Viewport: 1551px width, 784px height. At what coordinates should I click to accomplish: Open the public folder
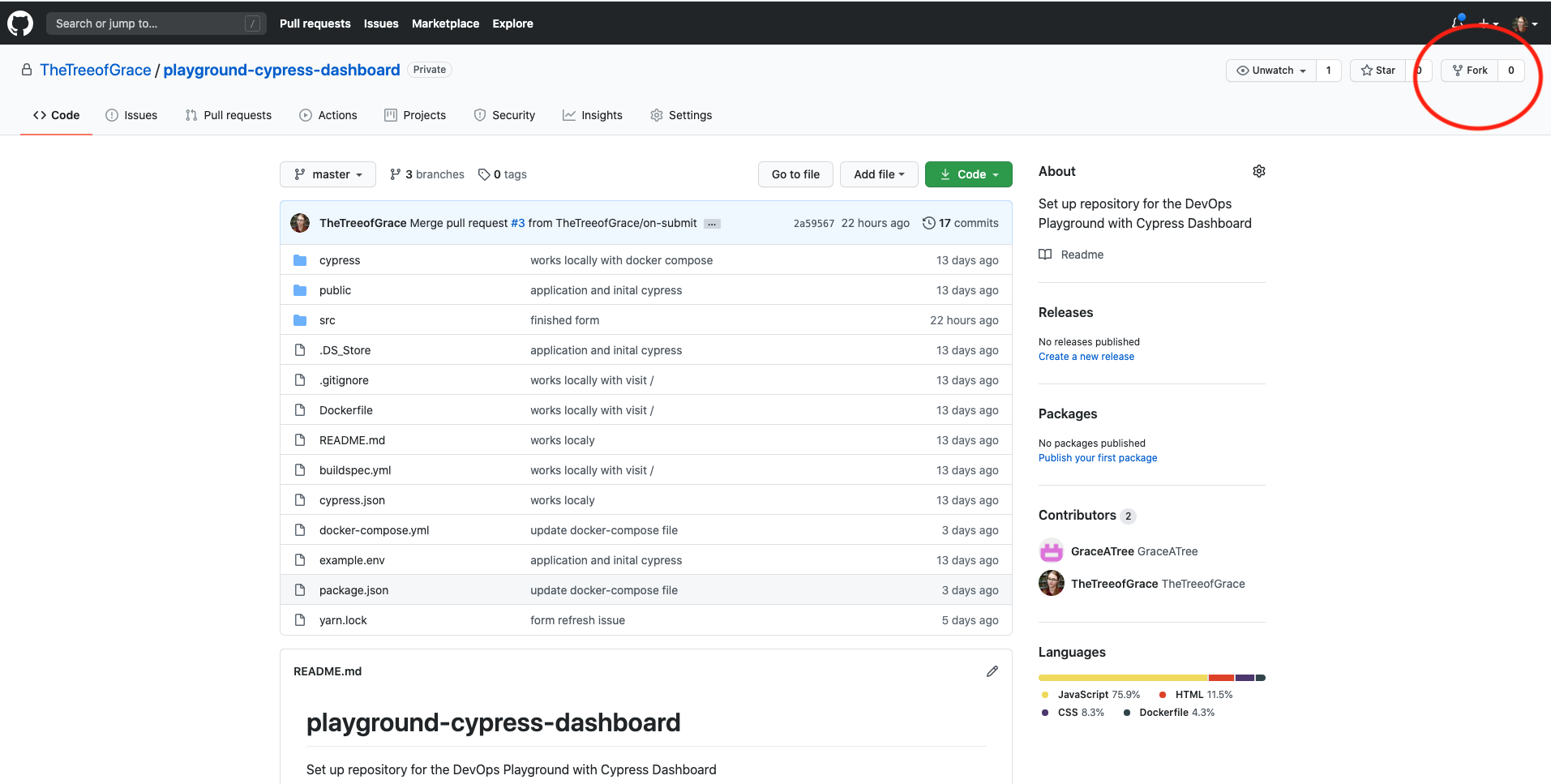coord(335,290)
